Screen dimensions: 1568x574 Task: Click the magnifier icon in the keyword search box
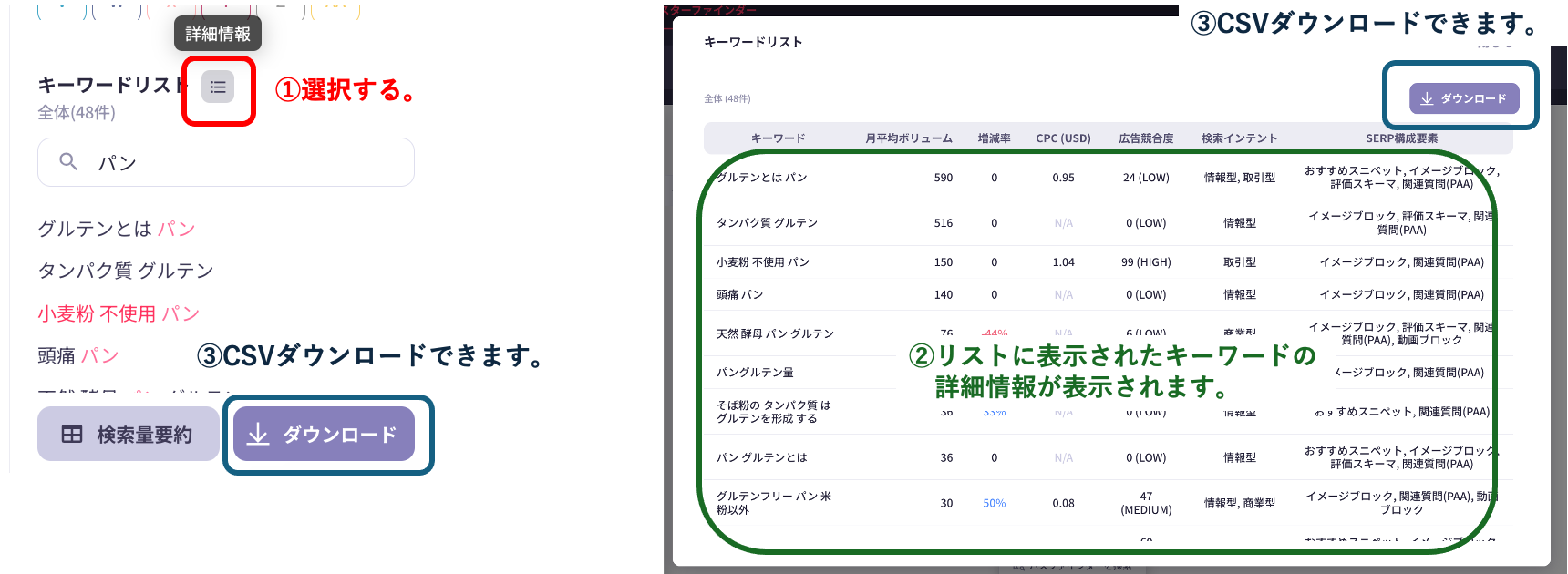(68, 162)
